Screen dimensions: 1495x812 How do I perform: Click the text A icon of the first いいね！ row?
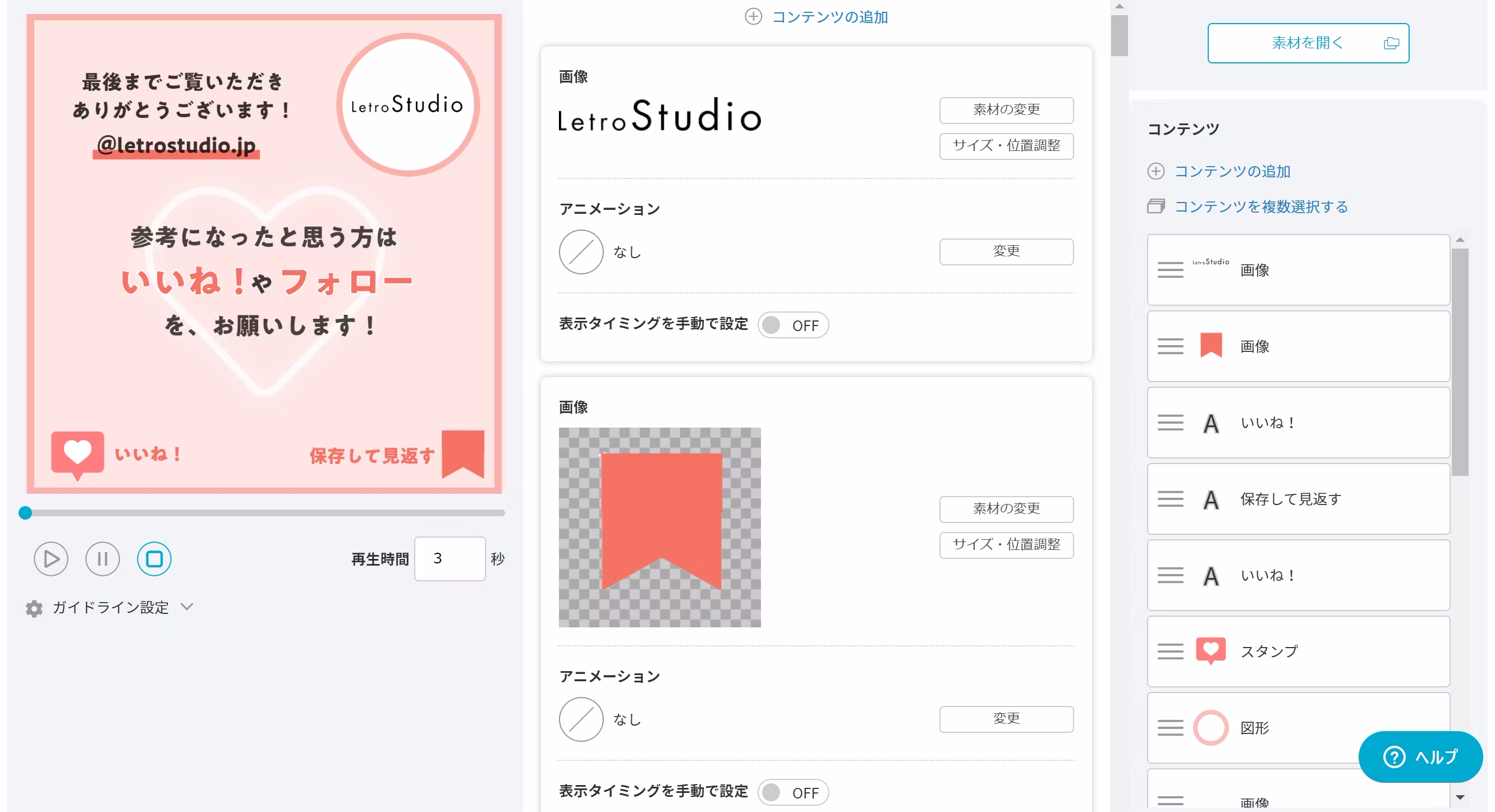point(1210,424)
